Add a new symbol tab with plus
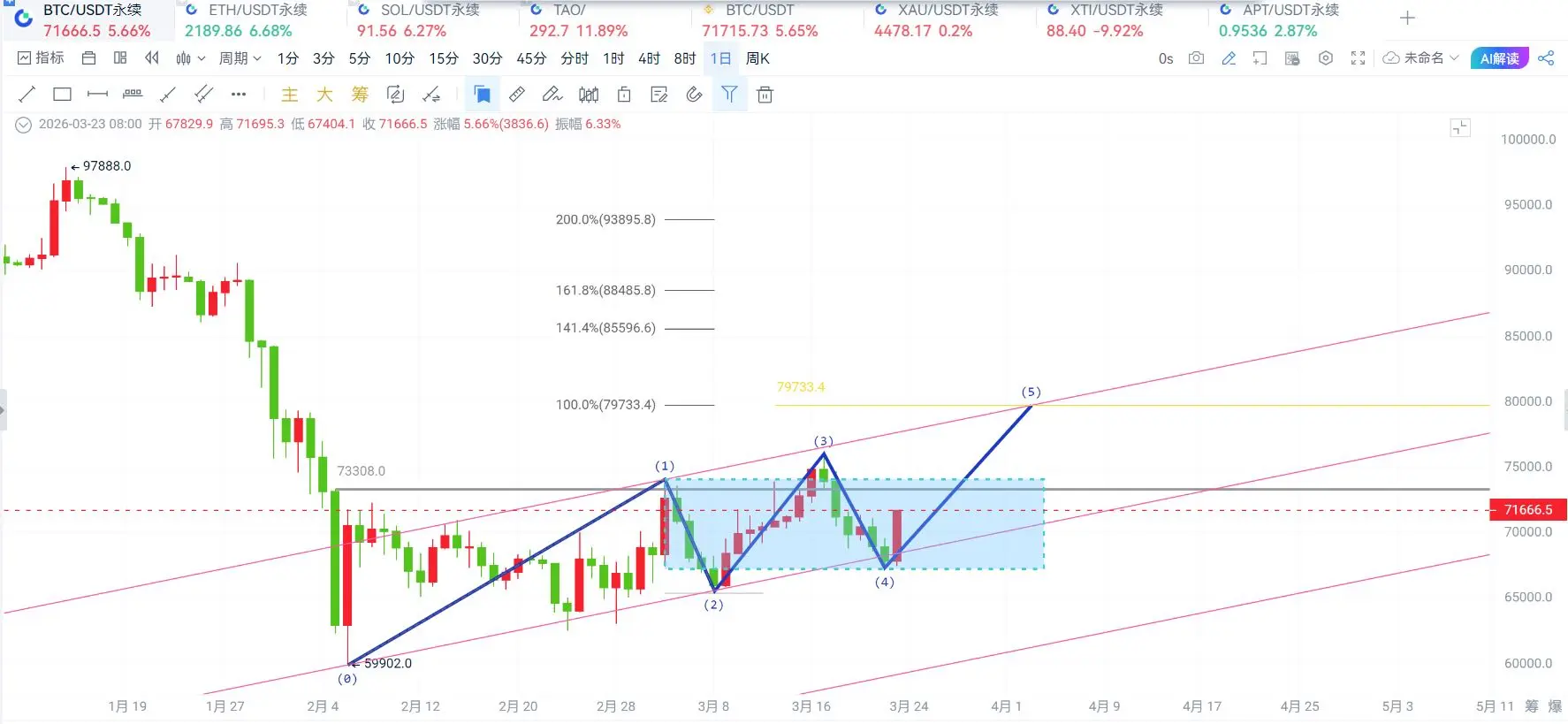The image size is (1568, 724). point(1408,18)
